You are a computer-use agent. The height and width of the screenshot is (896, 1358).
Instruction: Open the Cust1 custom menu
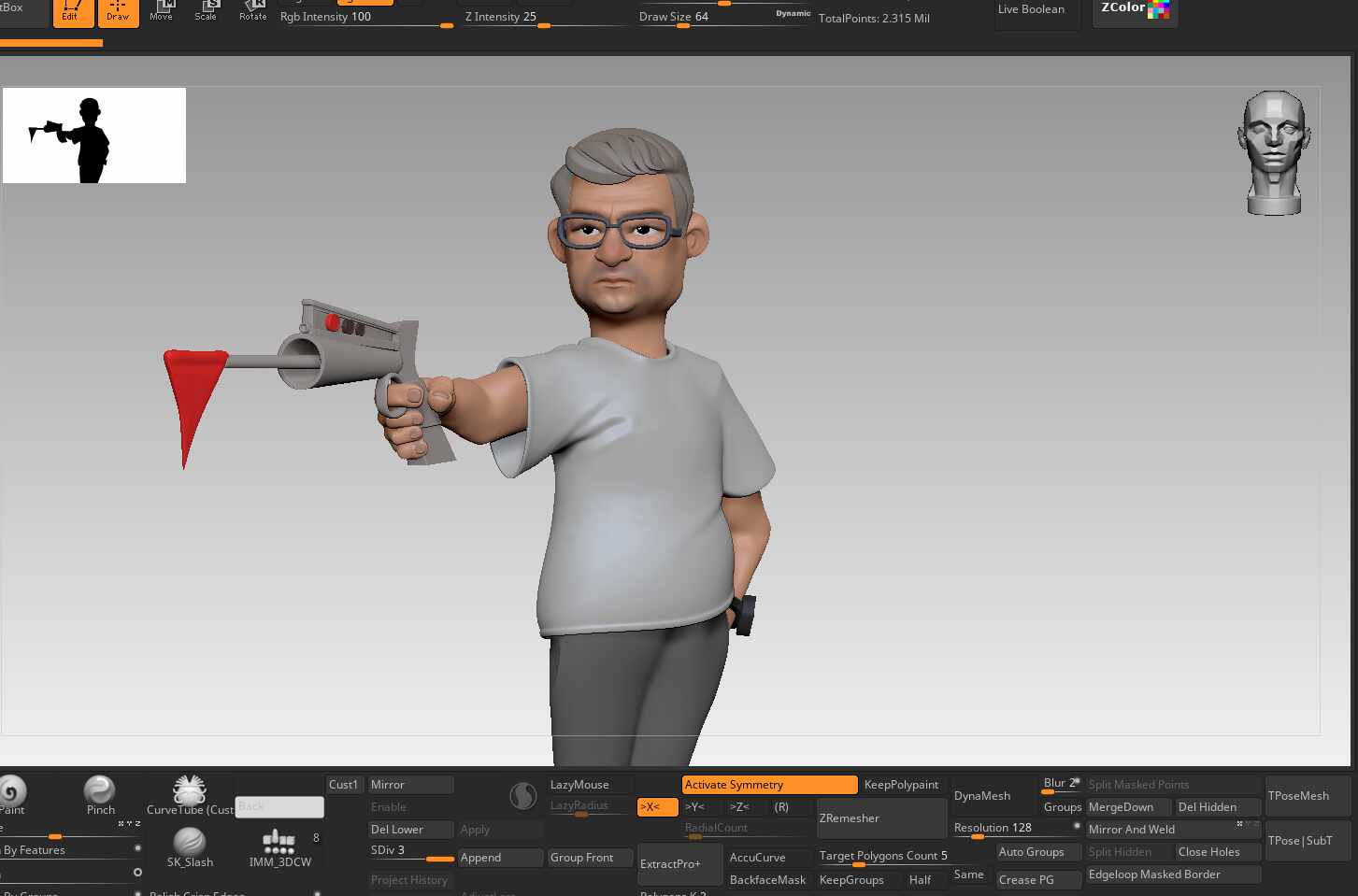point(344,785)
